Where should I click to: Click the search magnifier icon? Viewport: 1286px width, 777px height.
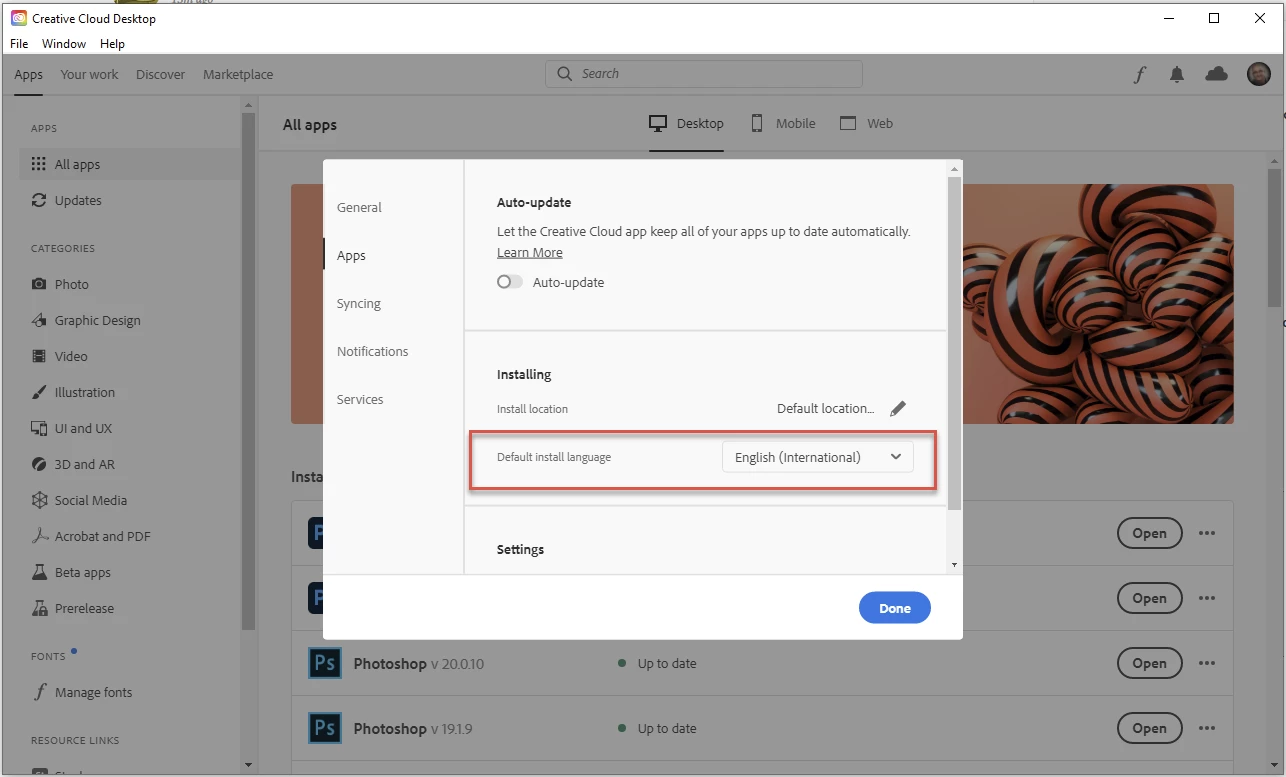565,74
